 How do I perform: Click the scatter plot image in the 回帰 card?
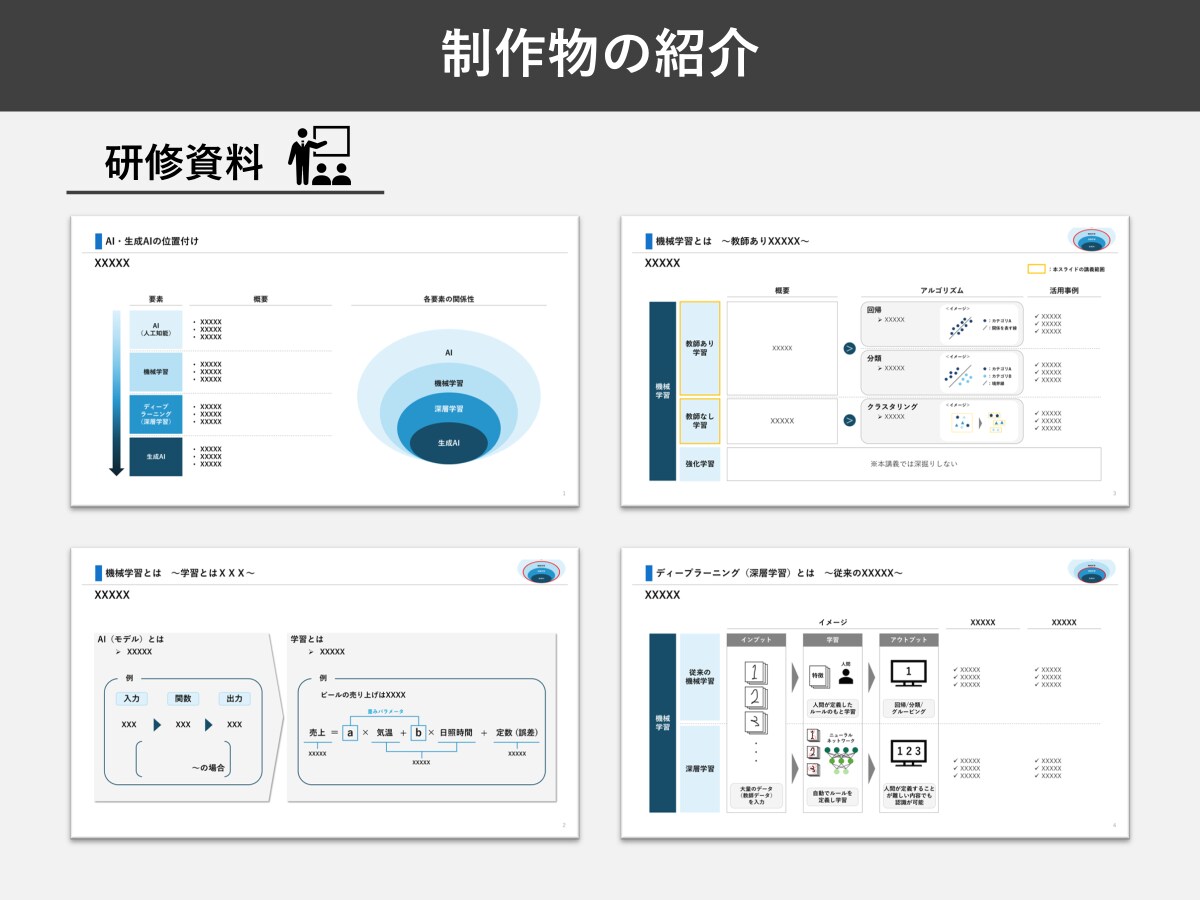tap(961, 327)
